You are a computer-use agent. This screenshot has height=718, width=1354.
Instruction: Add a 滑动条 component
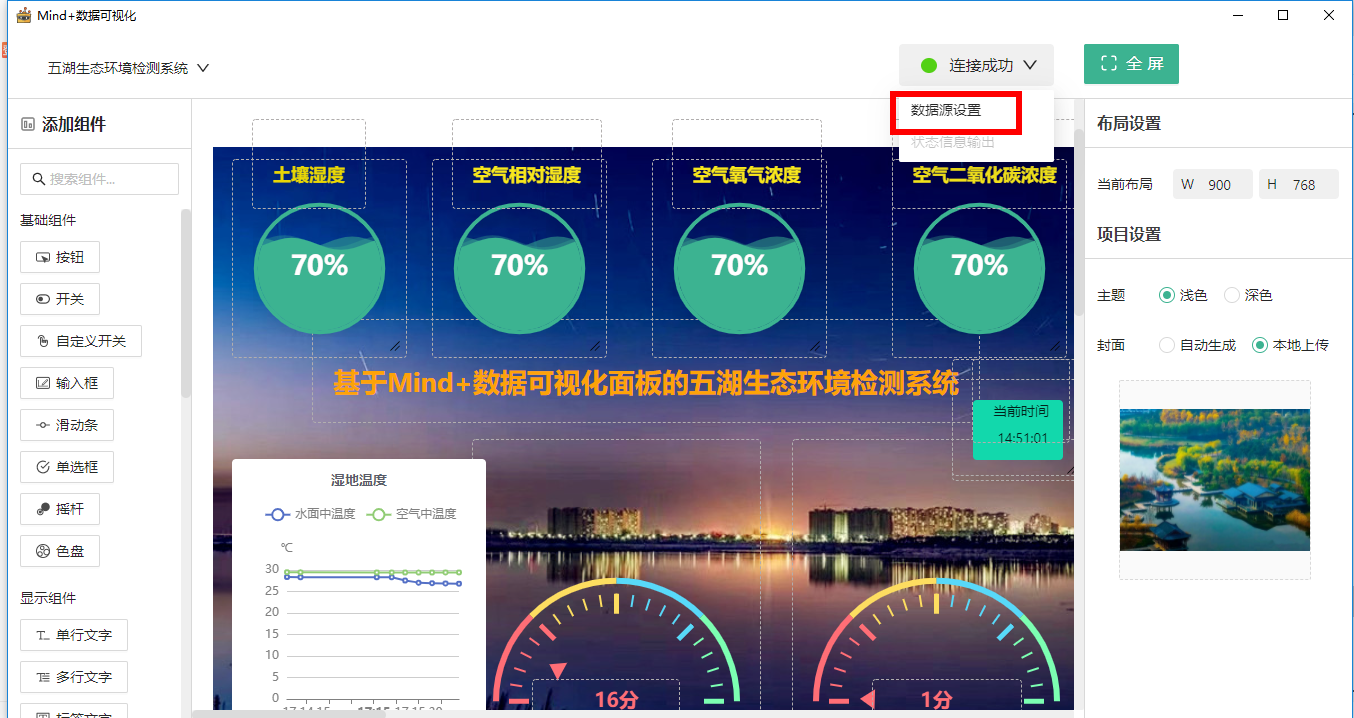(67, 425)
